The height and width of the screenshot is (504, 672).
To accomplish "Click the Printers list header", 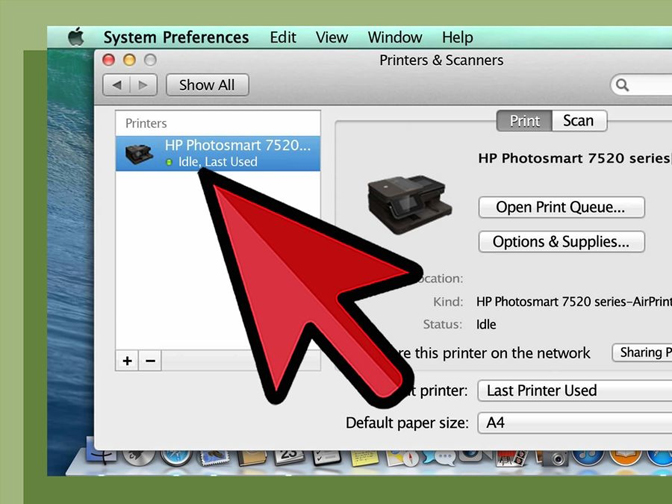I will pos(146,123).
